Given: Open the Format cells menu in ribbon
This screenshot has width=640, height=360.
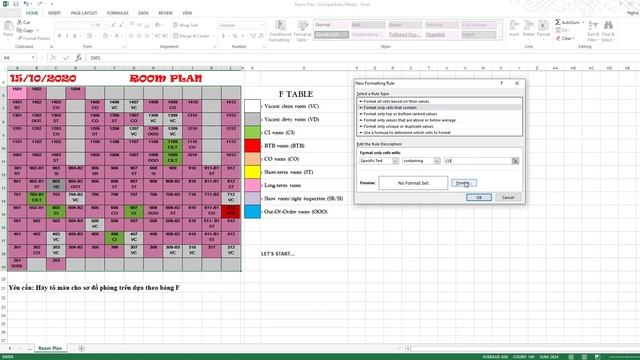Looking at the screenshot, I should click(543, 29).
